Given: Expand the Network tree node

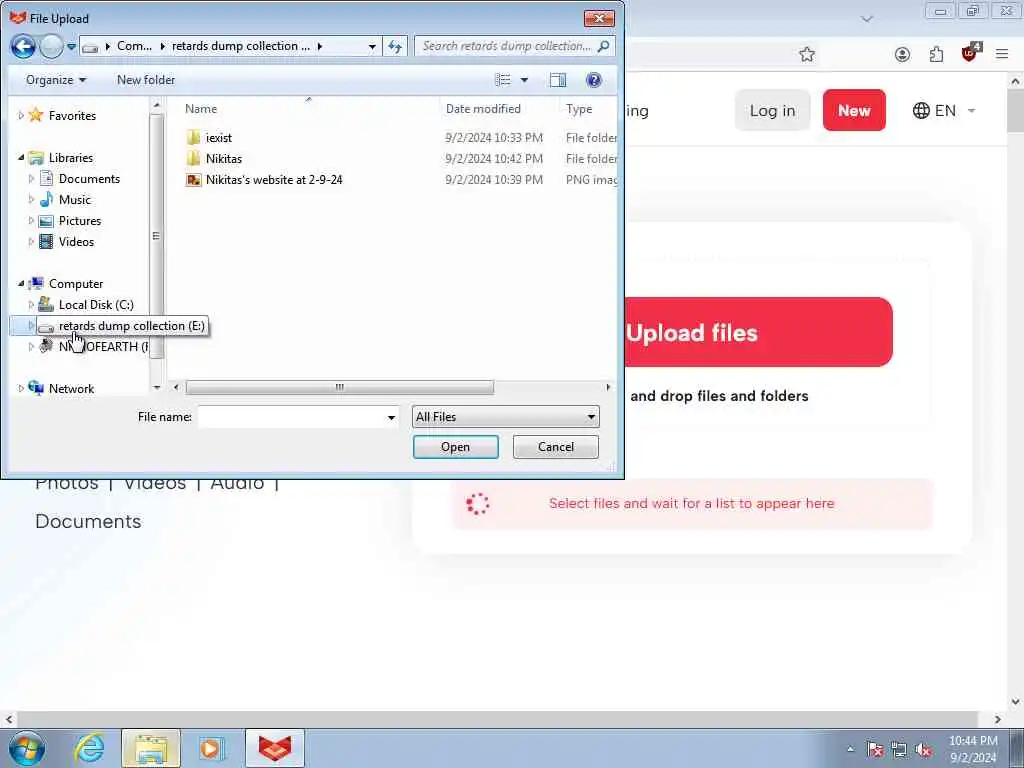Looking at the screenshot, I should 21,389.
